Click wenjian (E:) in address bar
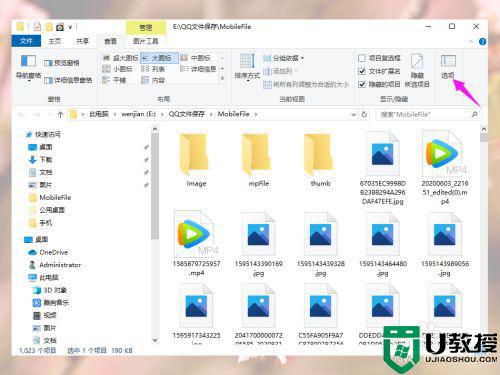Image resolution: width=500 pixels, height=375 pixels. pos(138,114)
